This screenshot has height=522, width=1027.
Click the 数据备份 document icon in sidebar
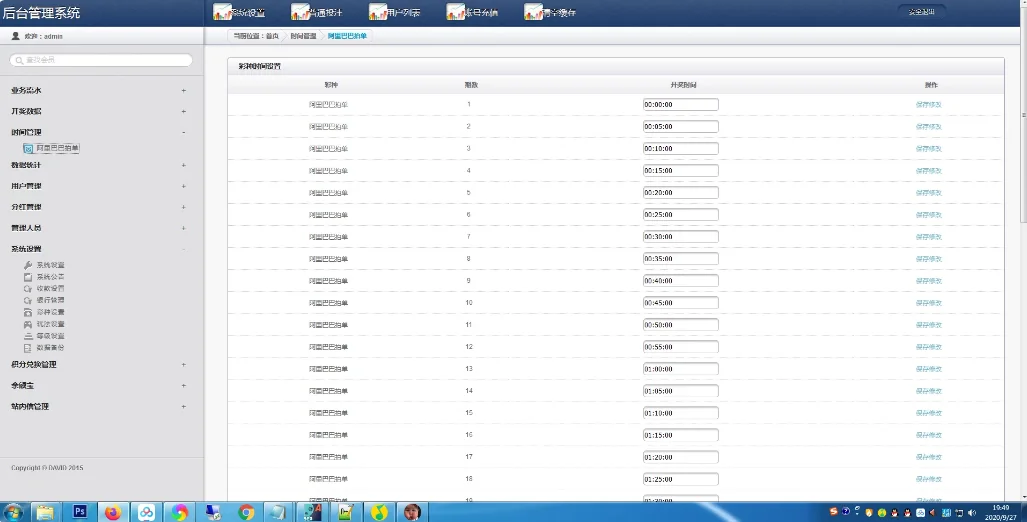coord(28,348)
